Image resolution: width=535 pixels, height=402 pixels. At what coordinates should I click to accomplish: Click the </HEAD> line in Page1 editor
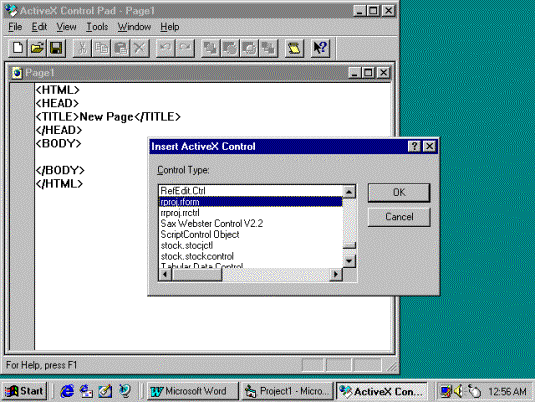[59, 130]
